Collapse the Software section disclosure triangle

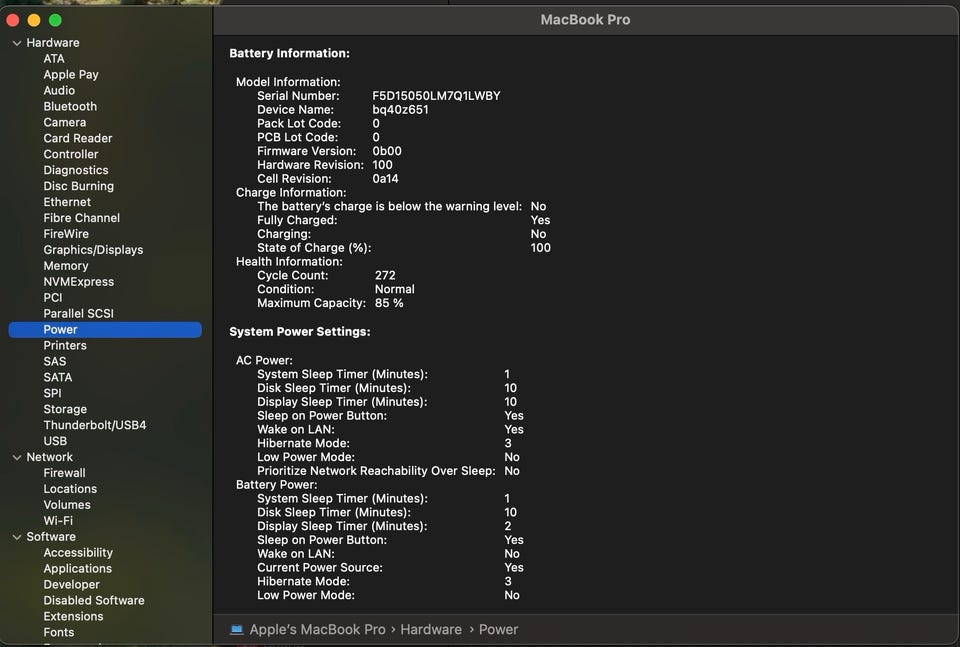(17, 537)
